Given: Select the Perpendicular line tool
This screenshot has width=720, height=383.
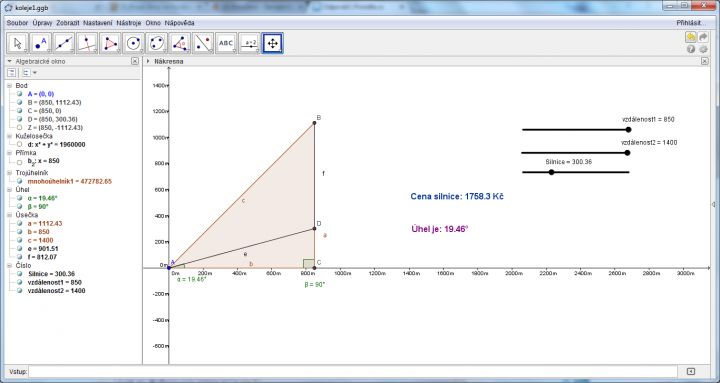Looking at the screenshot, I should tap(87, 43).
